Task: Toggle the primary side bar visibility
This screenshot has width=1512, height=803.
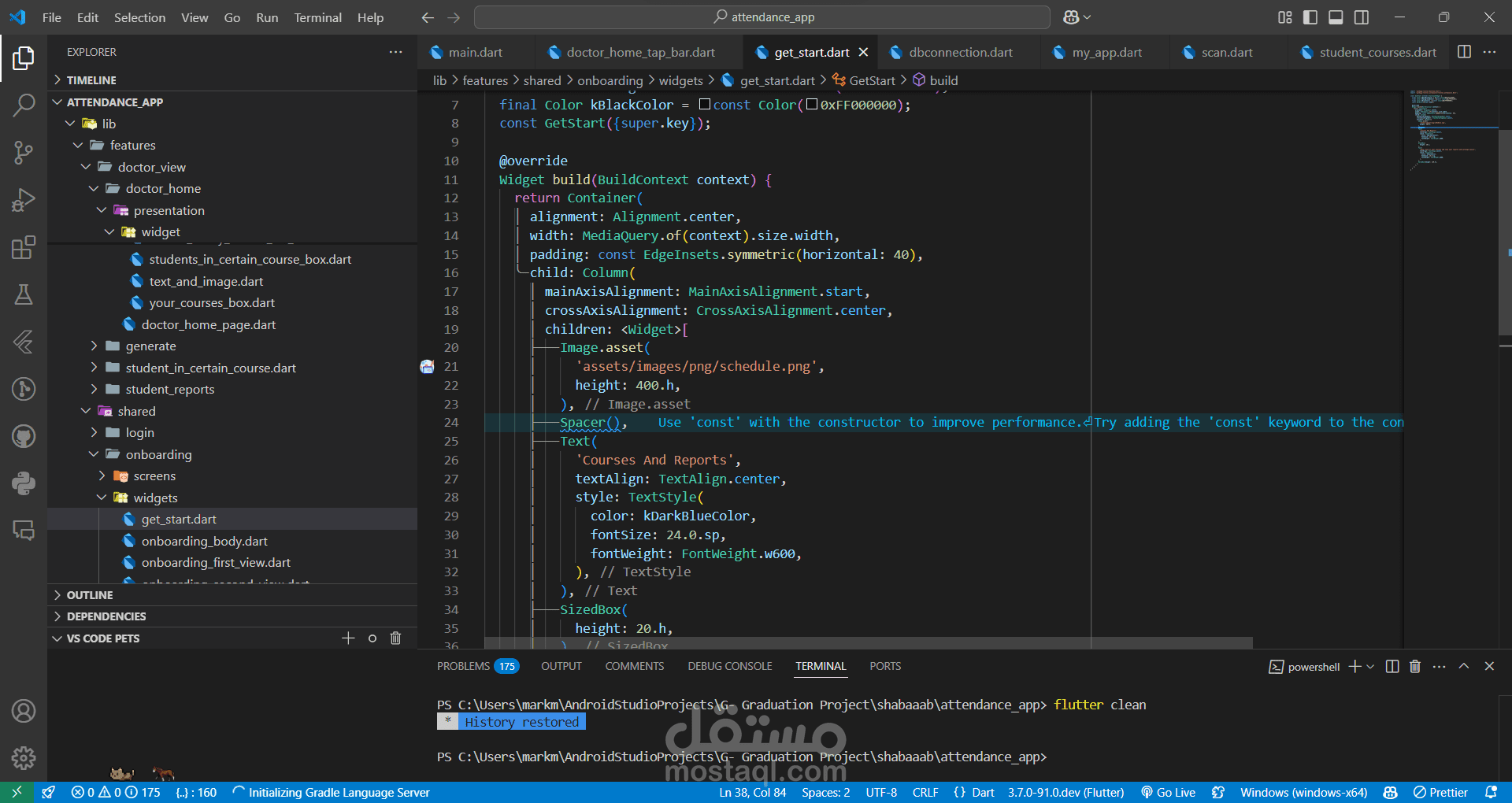Action: point(1310,17)
